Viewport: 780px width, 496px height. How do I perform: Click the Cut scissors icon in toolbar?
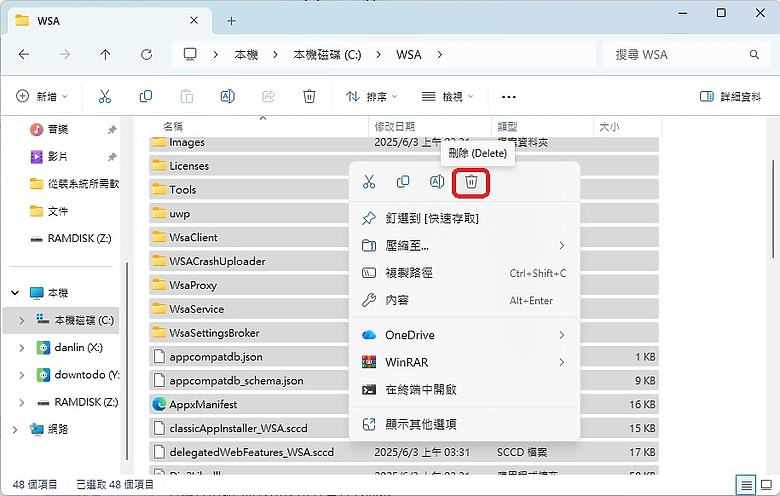pyautogui.click(x=104, y=97)
